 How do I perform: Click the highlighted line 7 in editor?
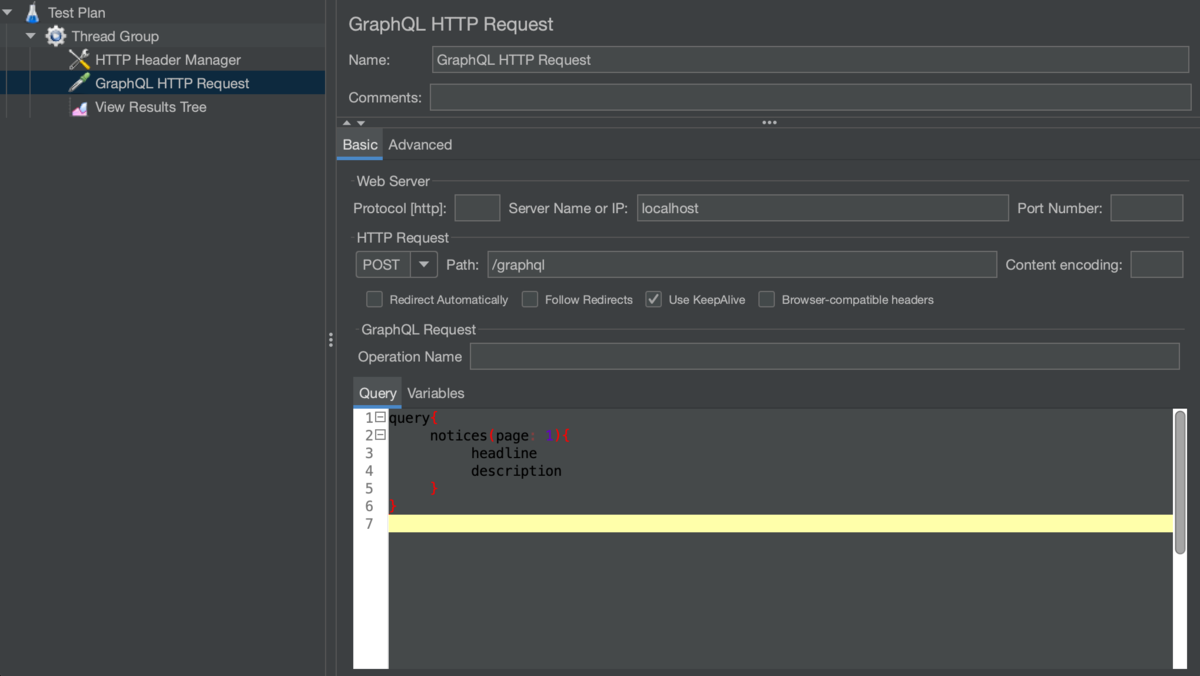point(780,524)
